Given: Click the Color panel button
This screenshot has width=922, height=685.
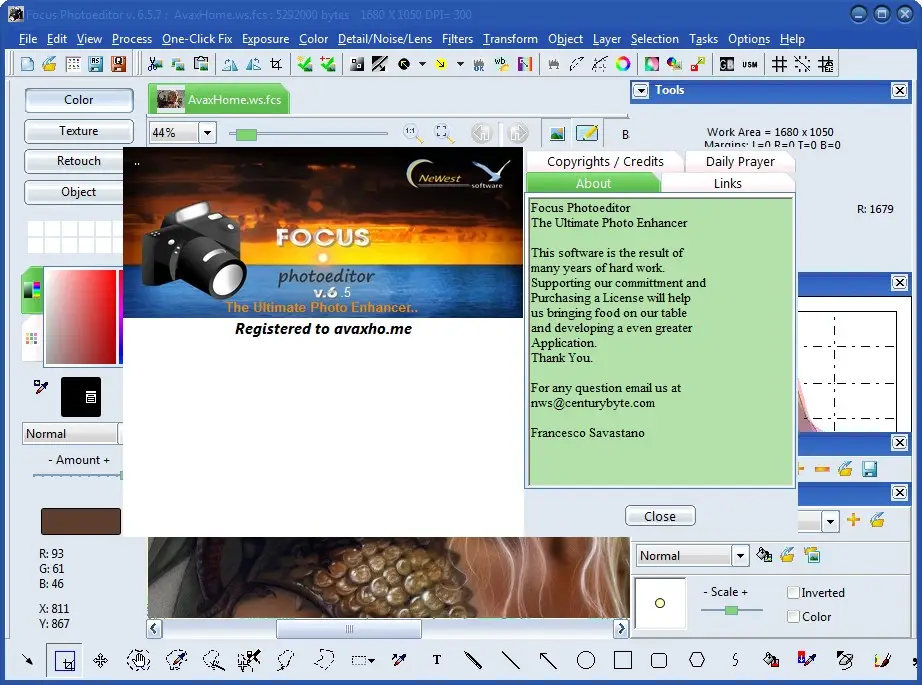Looking at the screenshot, I should [79, 100].
